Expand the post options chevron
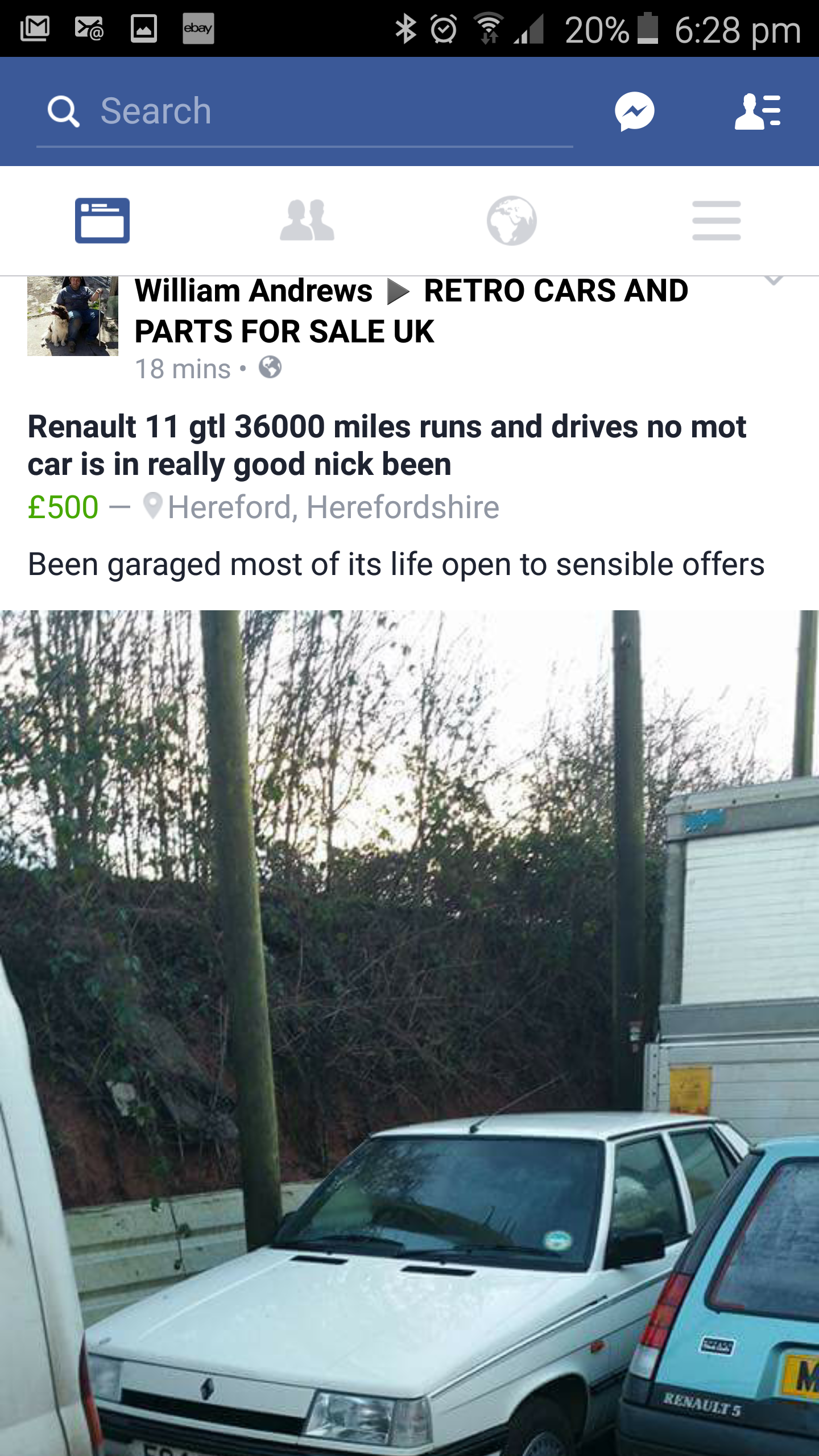This screenshot has width=819, height=1456. click(773, 280)
